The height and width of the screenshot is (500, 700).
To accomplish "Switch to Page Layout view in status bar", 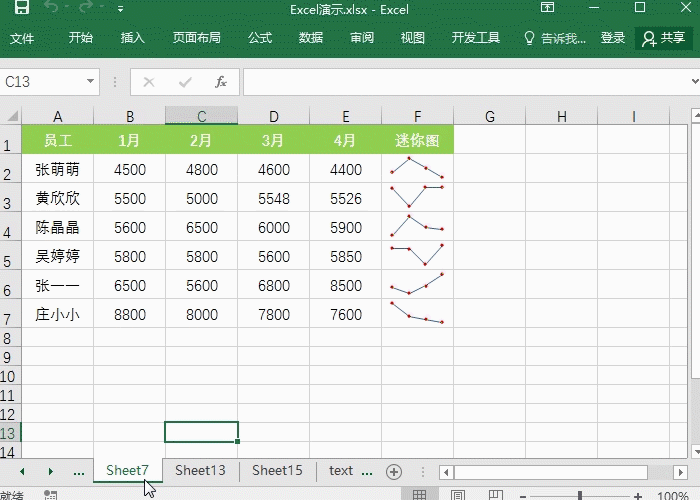I will (457, 495).
